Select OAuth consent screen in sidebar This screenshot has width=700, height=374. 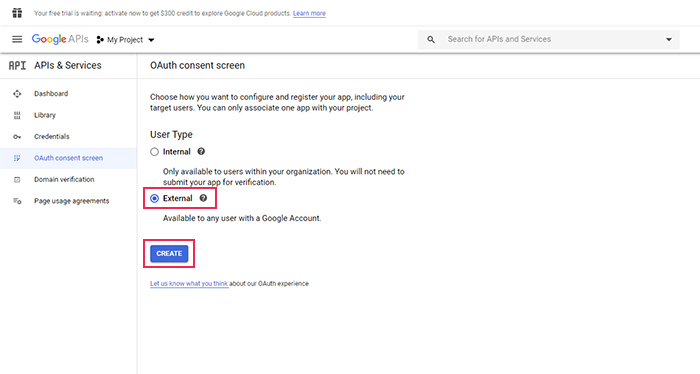pos(68,158)
